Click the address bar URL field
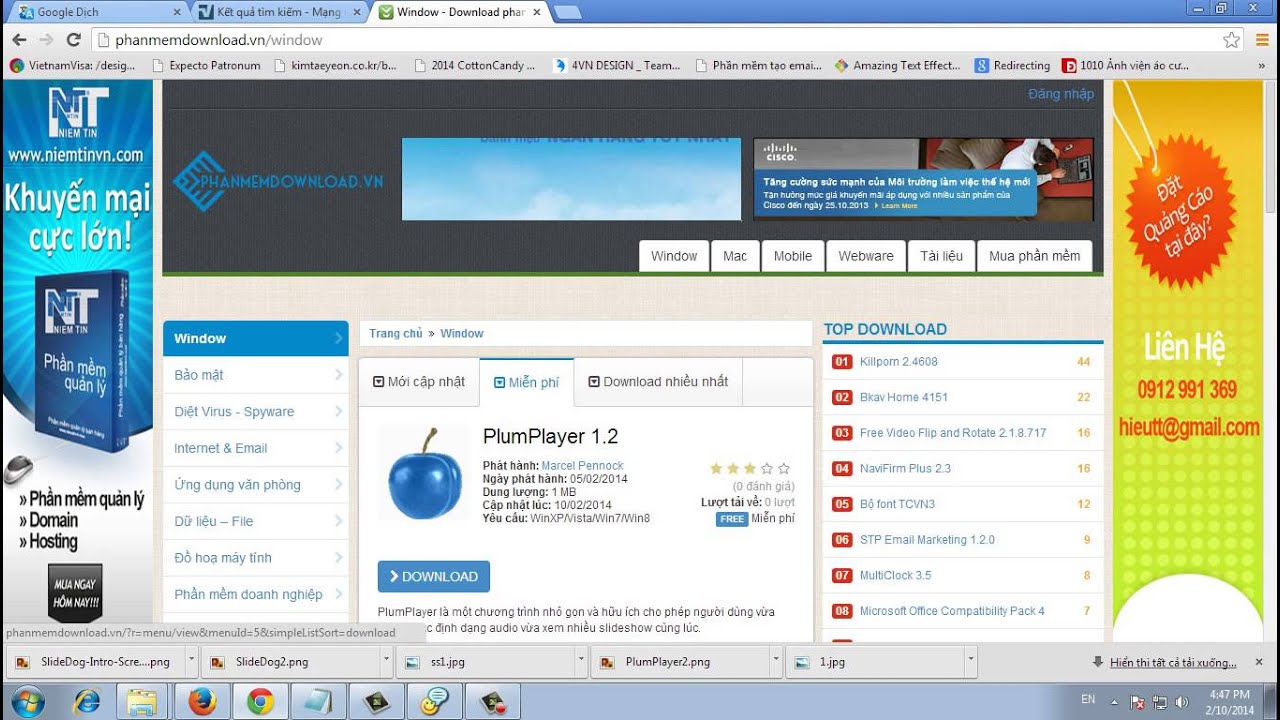The height and width of the screenshot is (720, 1280). [660, 40]
